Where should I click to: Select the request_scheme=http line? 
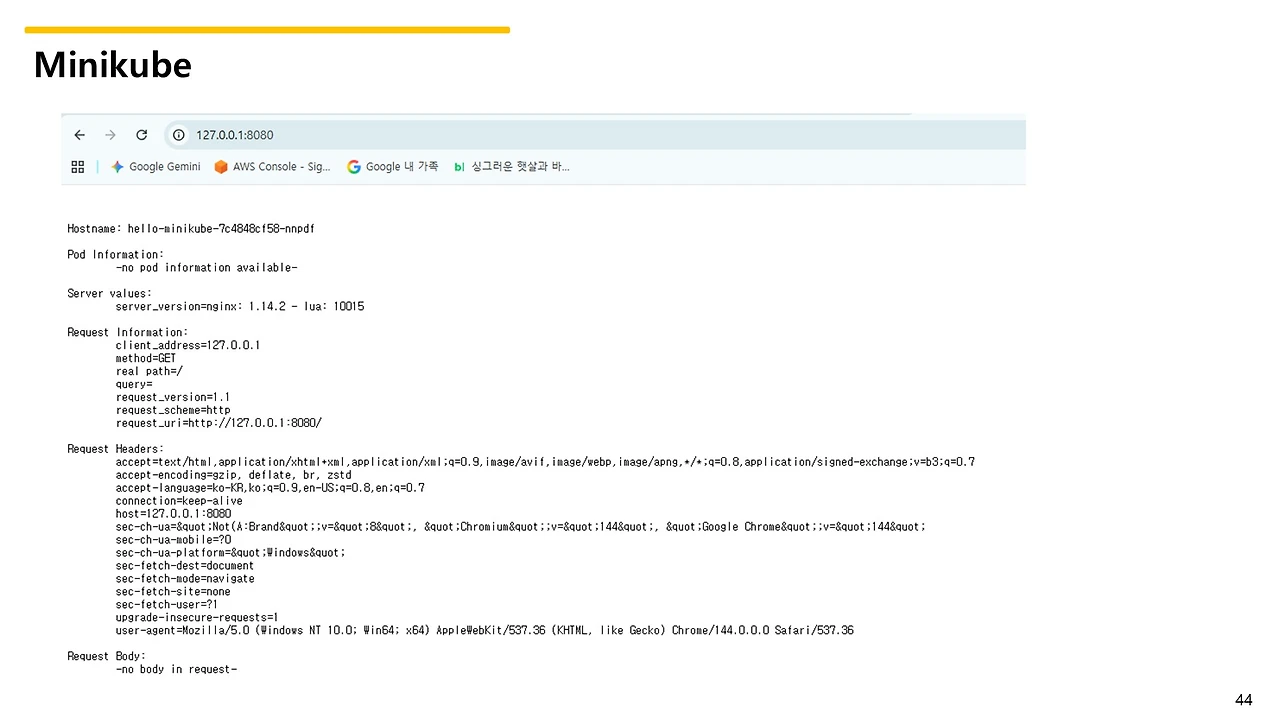(x=173, y=411)
